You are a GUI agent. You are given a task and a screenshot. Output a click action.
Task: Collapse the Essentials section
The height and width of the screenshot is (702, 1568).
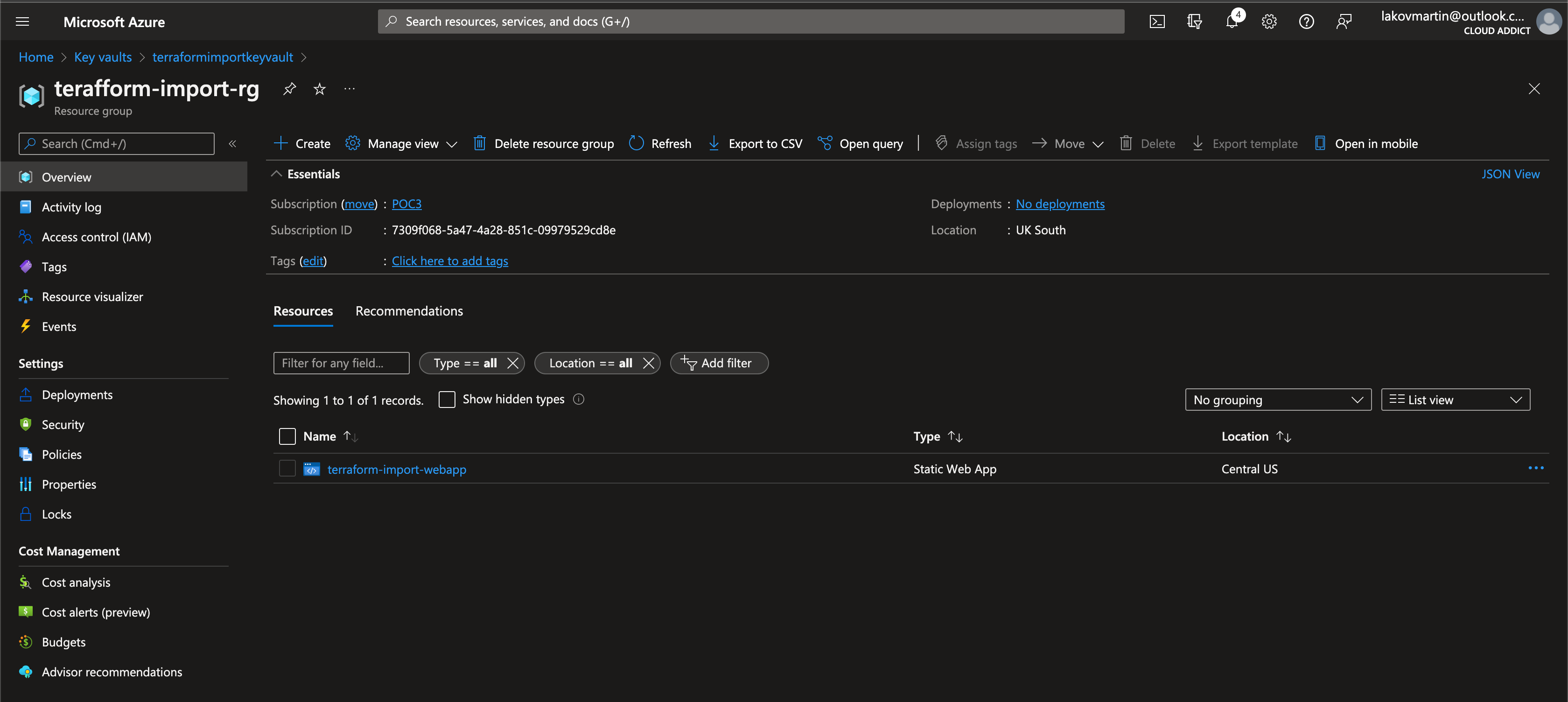(276, 174)
